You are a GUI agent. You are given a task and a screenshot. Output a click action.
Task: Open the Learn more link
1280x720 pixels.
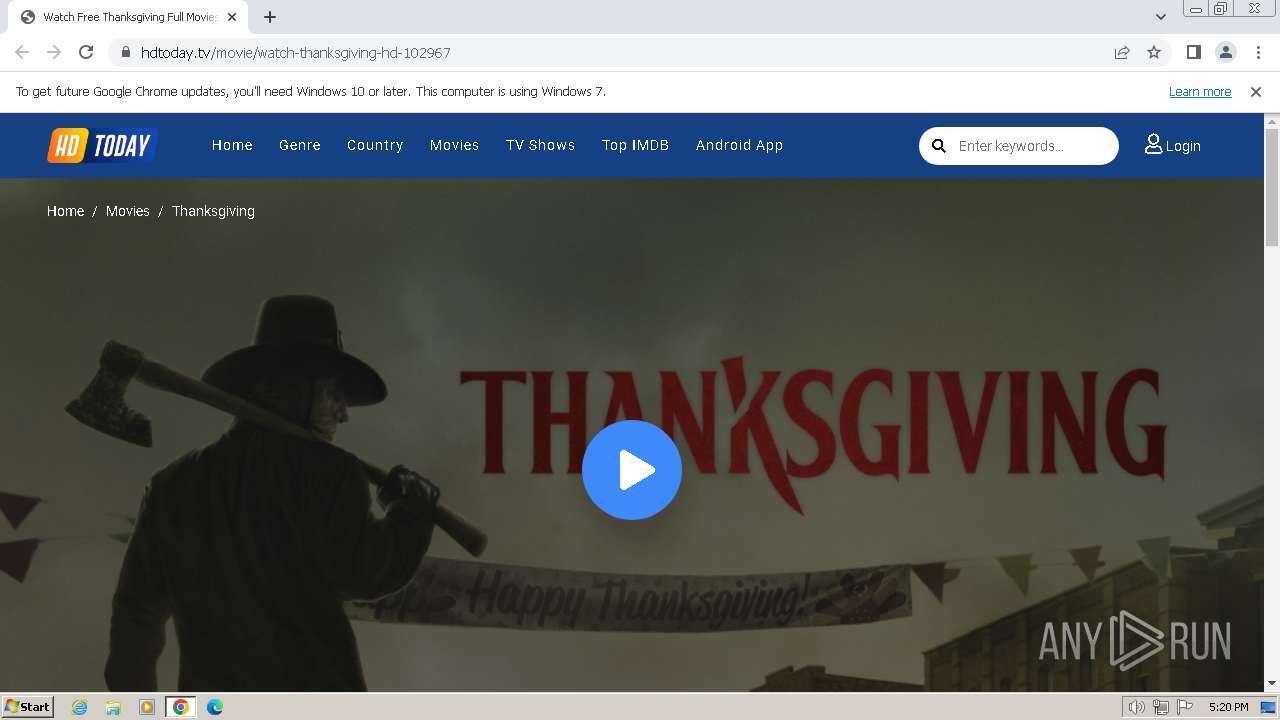1200,91
